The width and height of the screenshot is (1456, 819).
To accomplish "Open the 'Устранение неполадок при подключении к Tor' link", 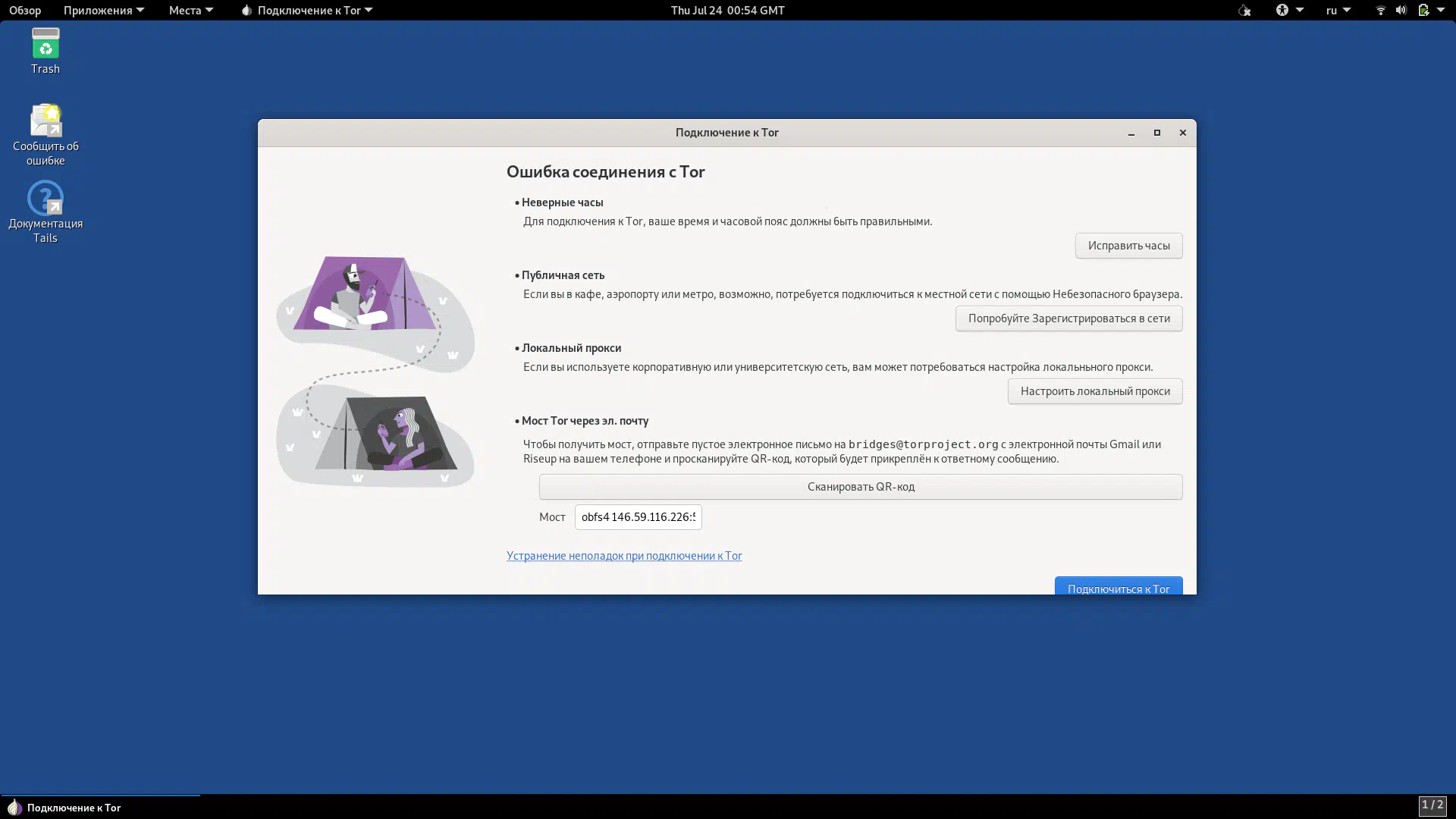I will 624,556.
